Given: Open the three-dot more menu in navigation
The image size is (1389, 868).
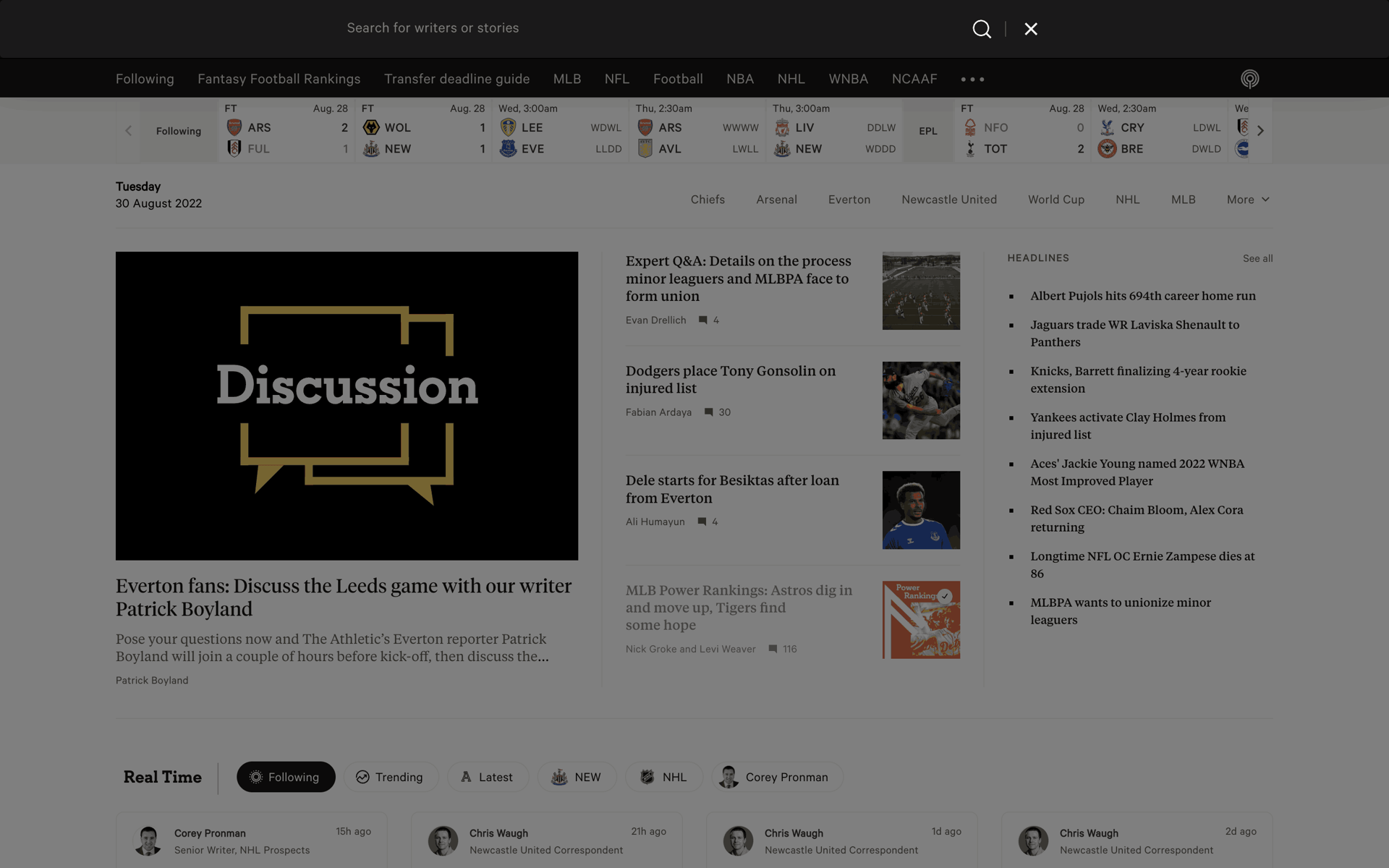Looking at the screenshot, I should (x=972, y=79).
